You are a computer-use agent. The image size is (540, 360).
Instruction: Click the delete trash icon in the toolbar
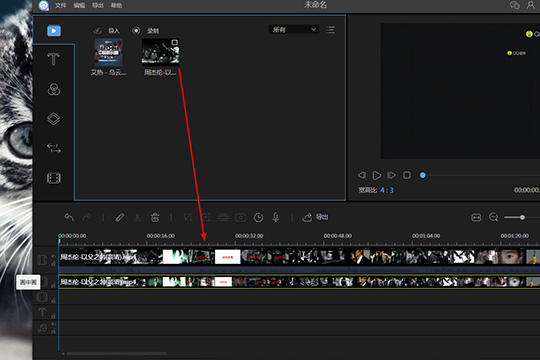[155, 217]
